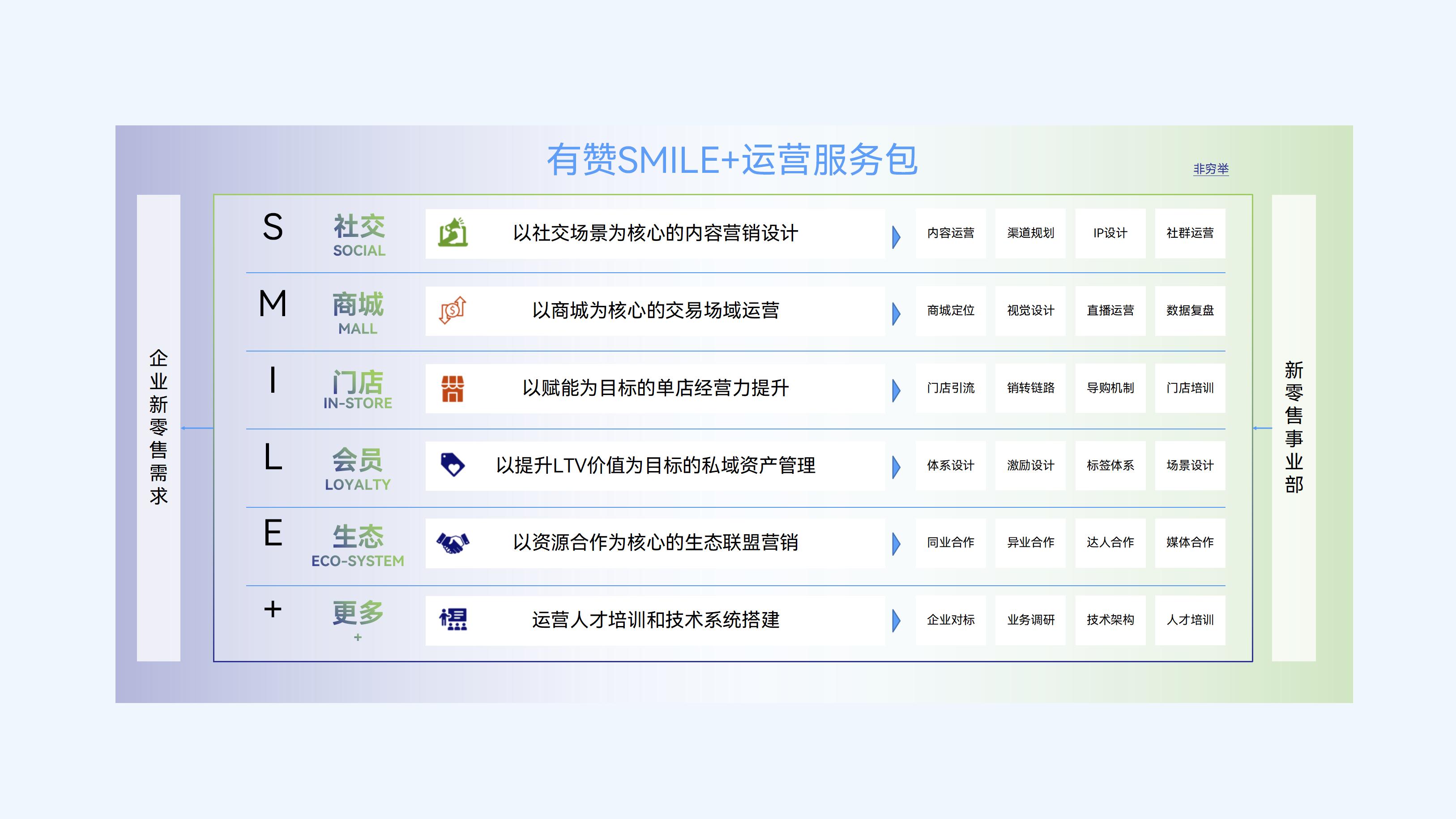The image size is (1456, 819).
Task: Select the 门店引流 card
Action: pos(951,388)
